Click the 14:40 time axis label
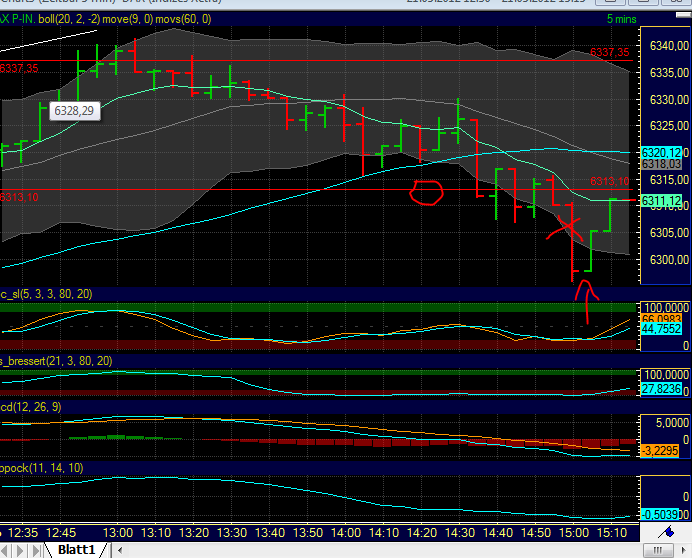Viewport: 692px width, 558px height. [x=497, y=533]
